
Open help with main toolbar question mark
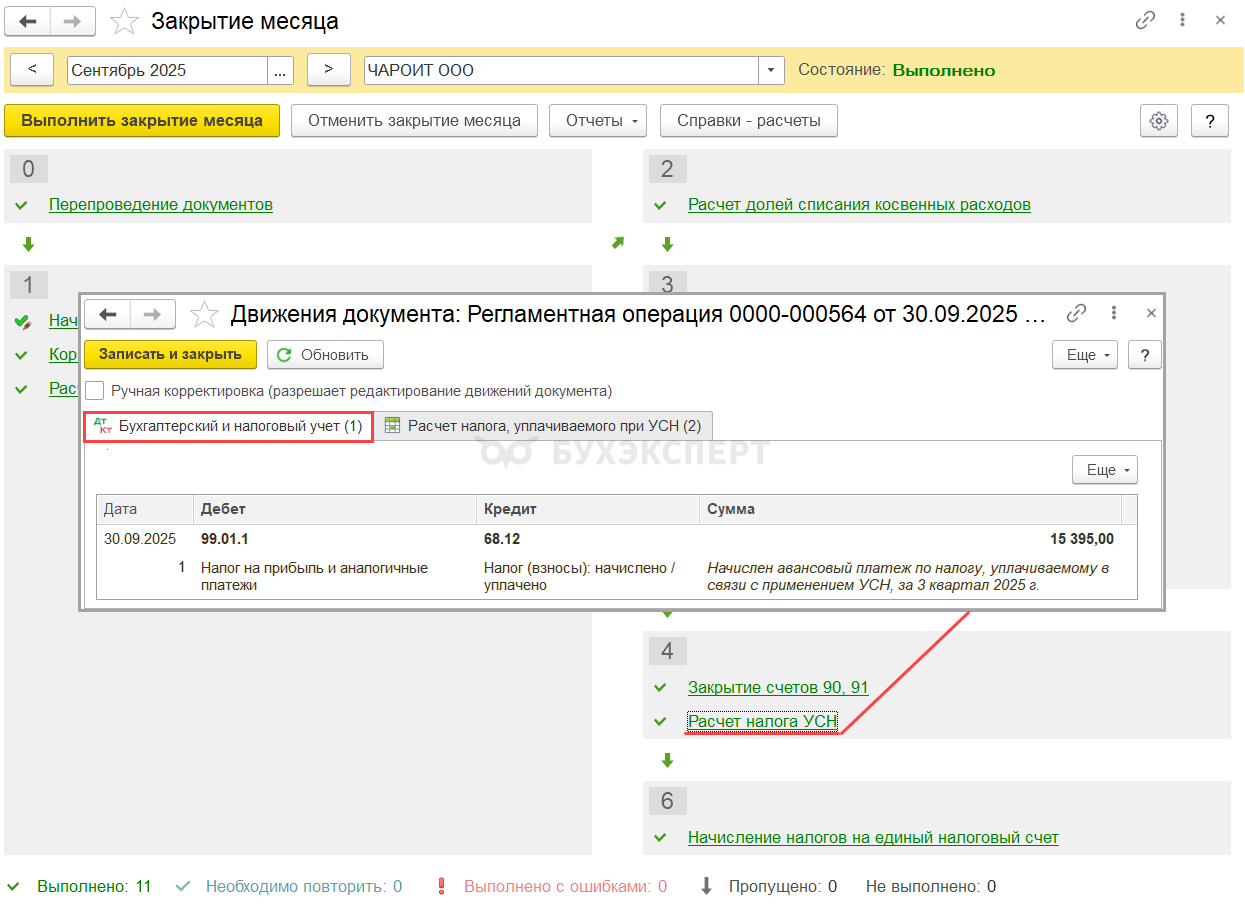coord(1210,121)
